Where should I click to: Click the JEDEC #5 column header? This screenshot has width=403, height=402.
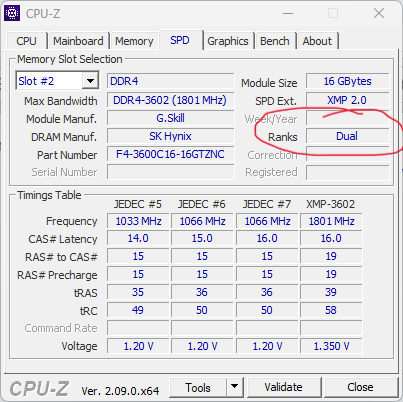[x=138, y=204]
